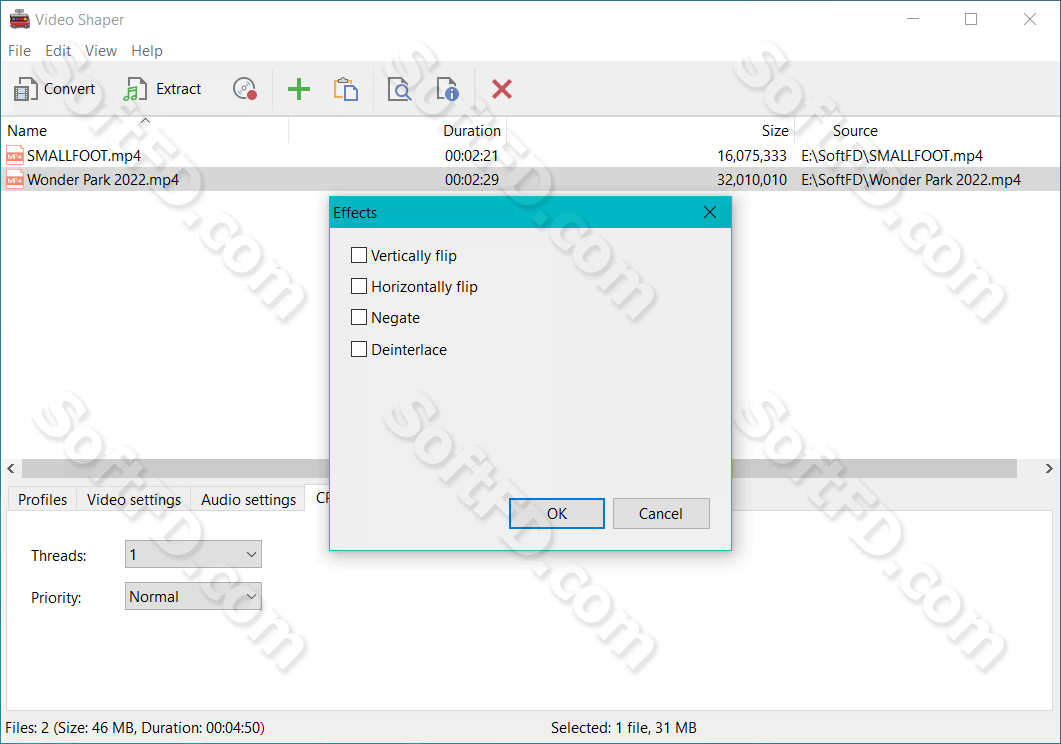Enable Horizontally flip checkbox

click(x=359, y=286)
